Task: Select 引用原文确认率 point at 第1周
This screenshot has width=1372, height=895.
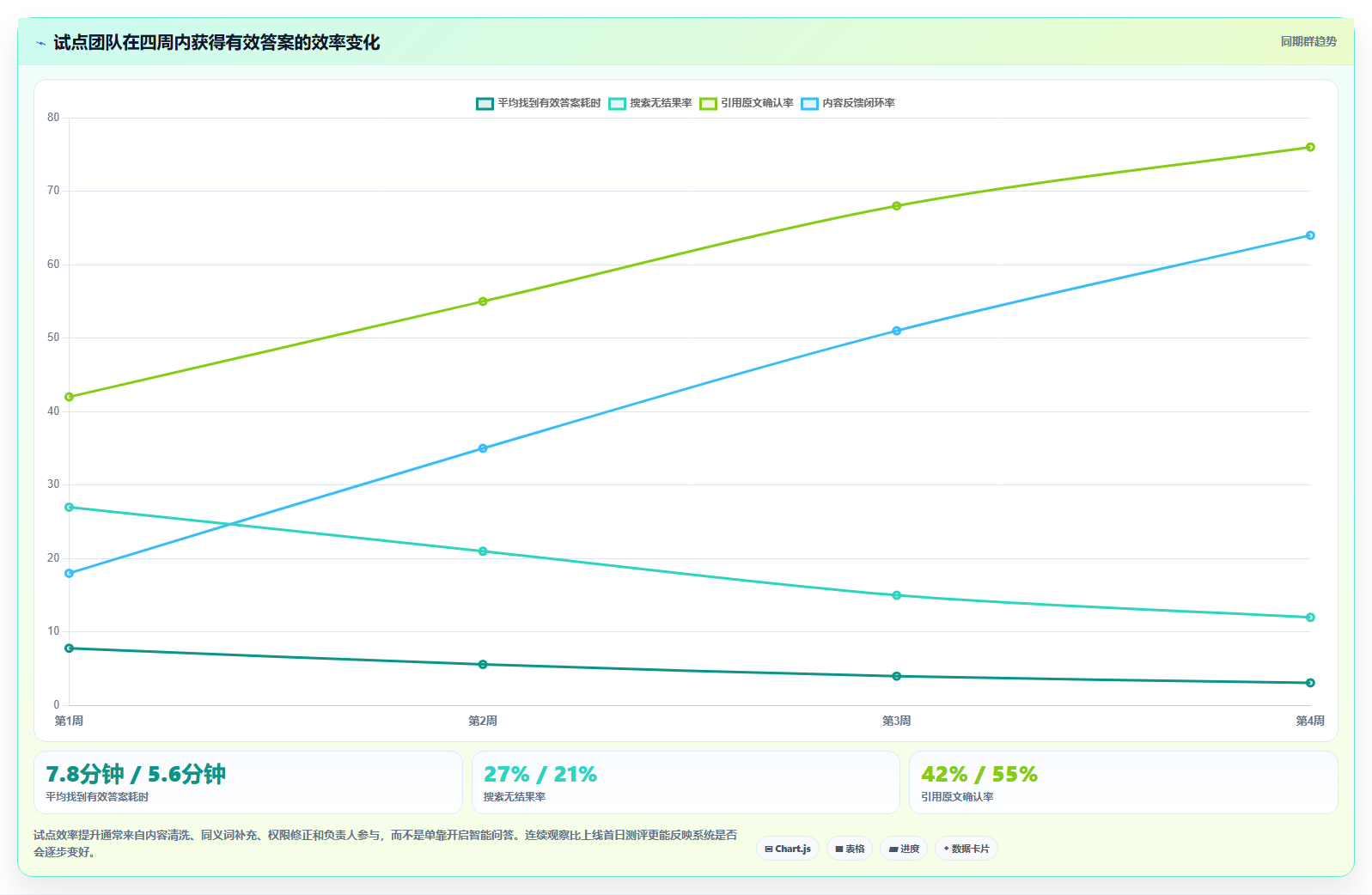Action: 70,397
